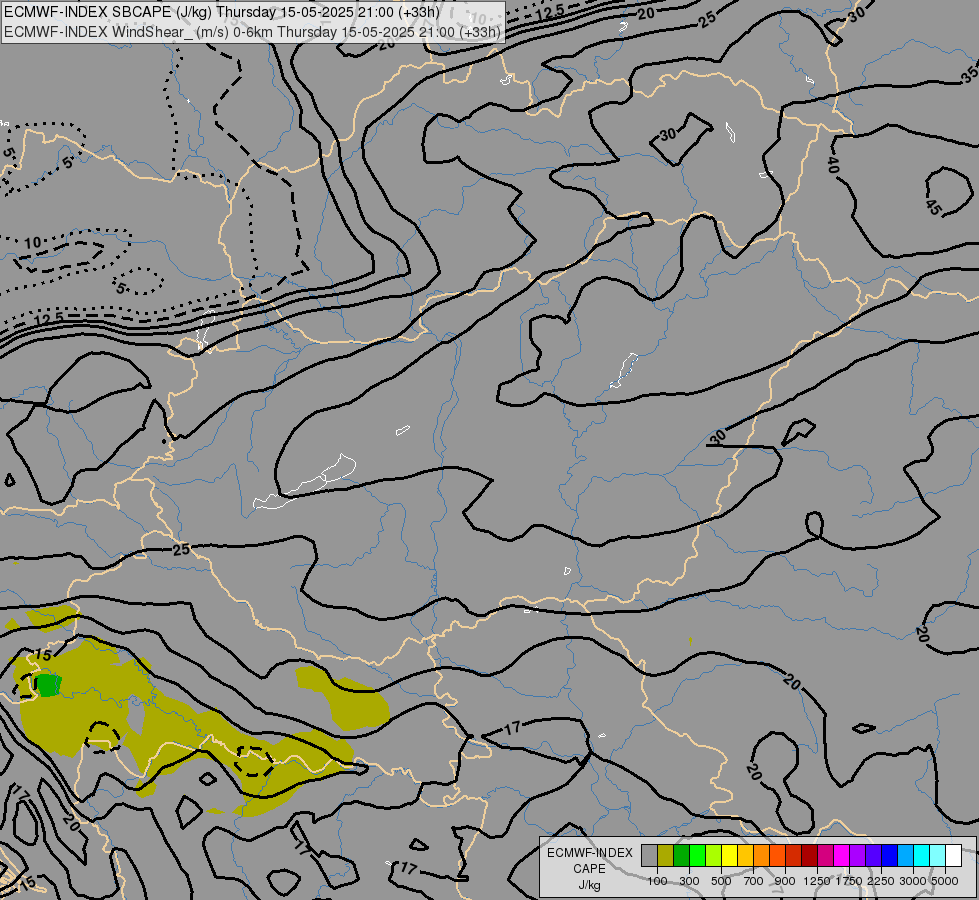Screen dimensions: 979x900
Task: Click the 40 wind shear contour label
Action: pyautogui.click(x=833, y=165)
